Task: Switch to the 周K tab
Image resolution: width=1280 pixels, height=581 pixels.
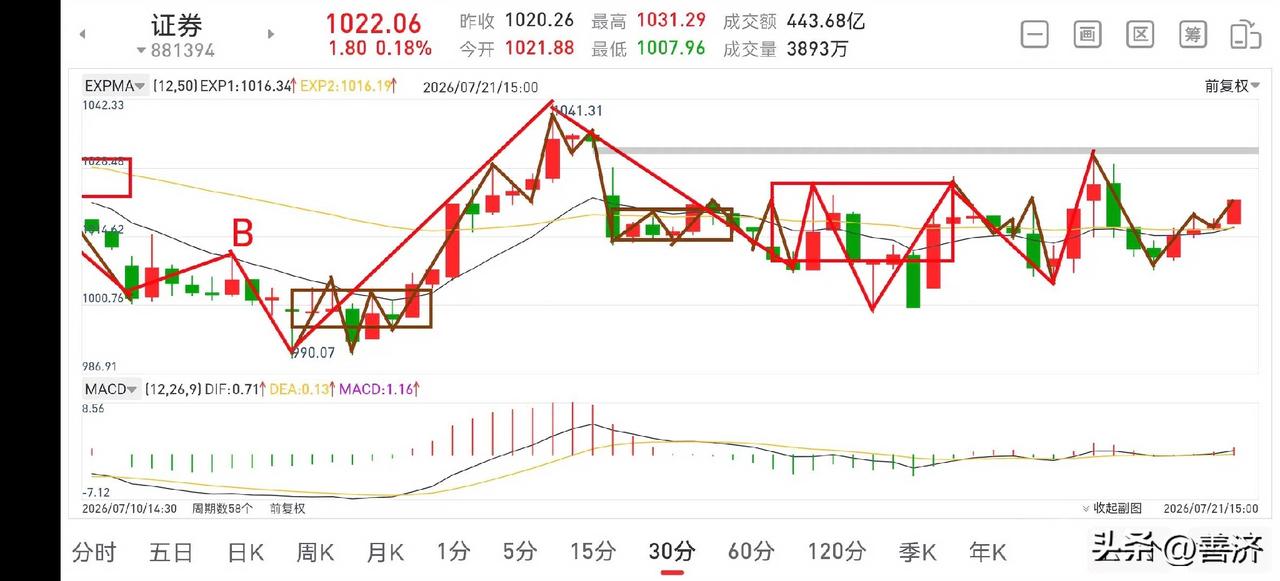Action: (316, 551)
